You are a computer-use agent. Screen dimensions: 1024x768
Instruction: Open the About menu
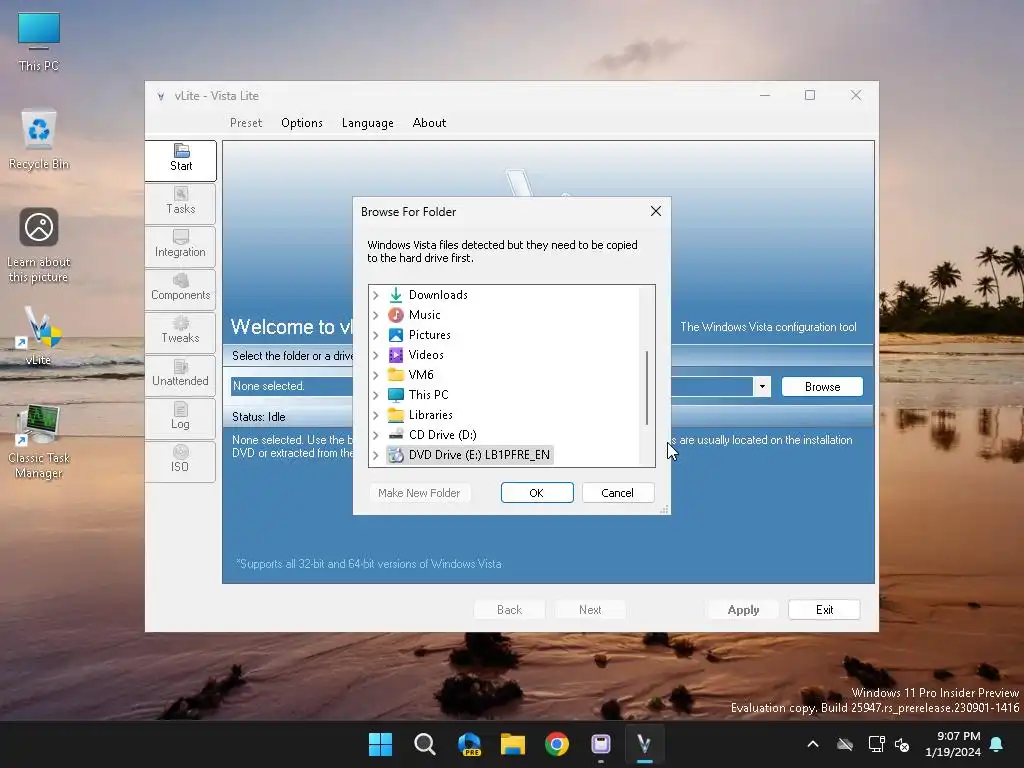click(x=429, y=123)
